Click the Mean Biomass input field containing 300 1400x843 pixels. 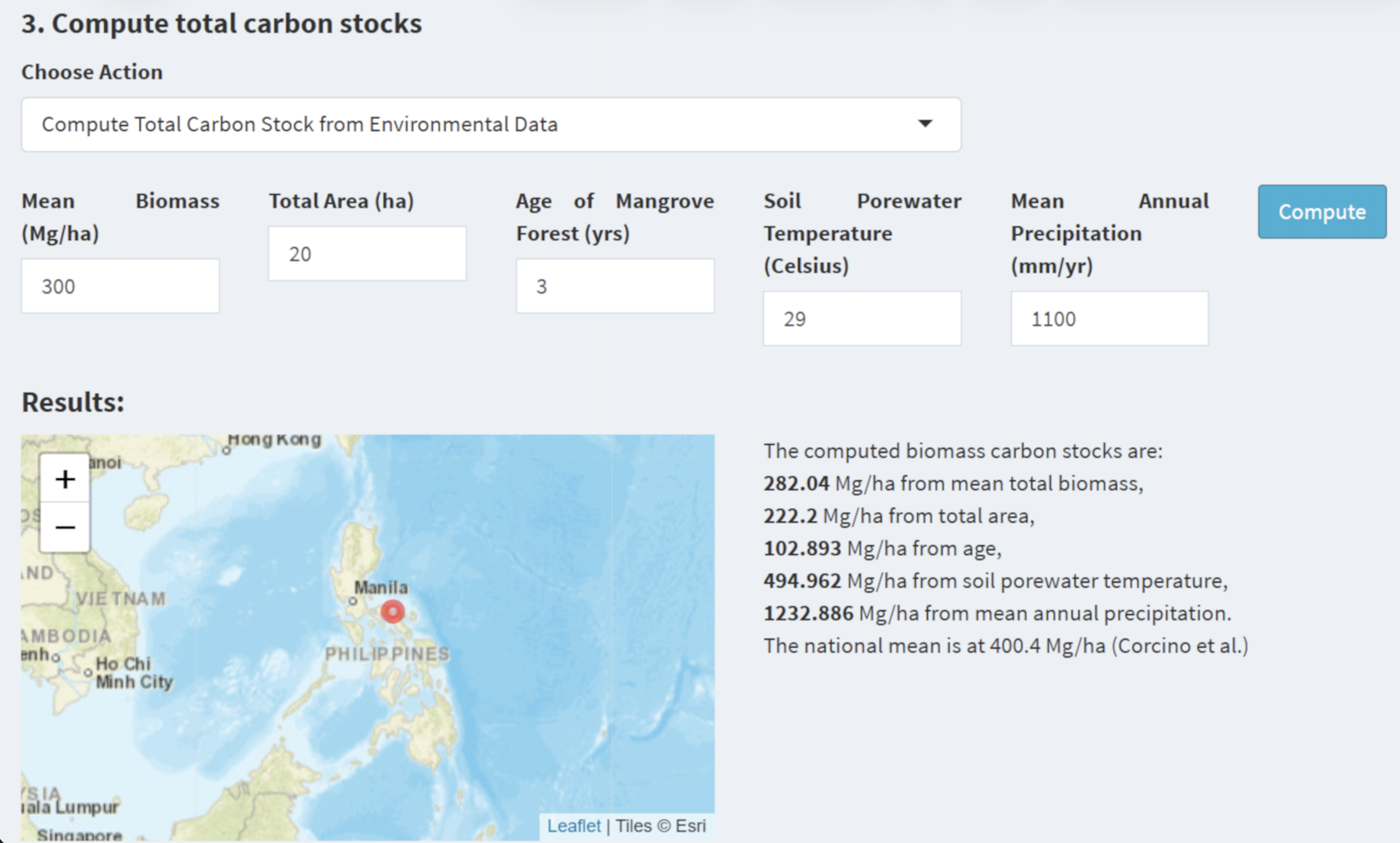tap(120, 286)
